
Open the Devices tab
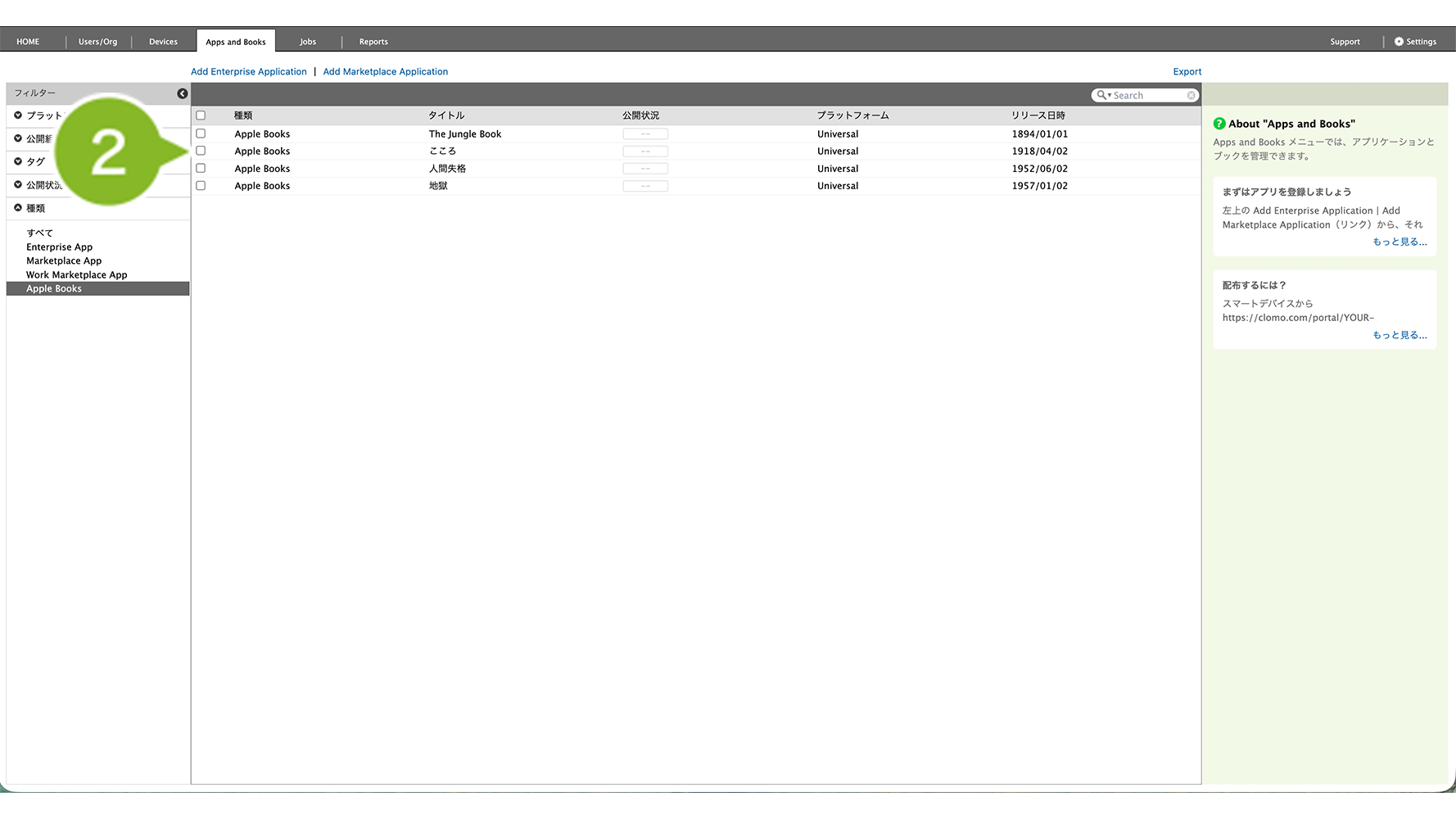[163, 42]
